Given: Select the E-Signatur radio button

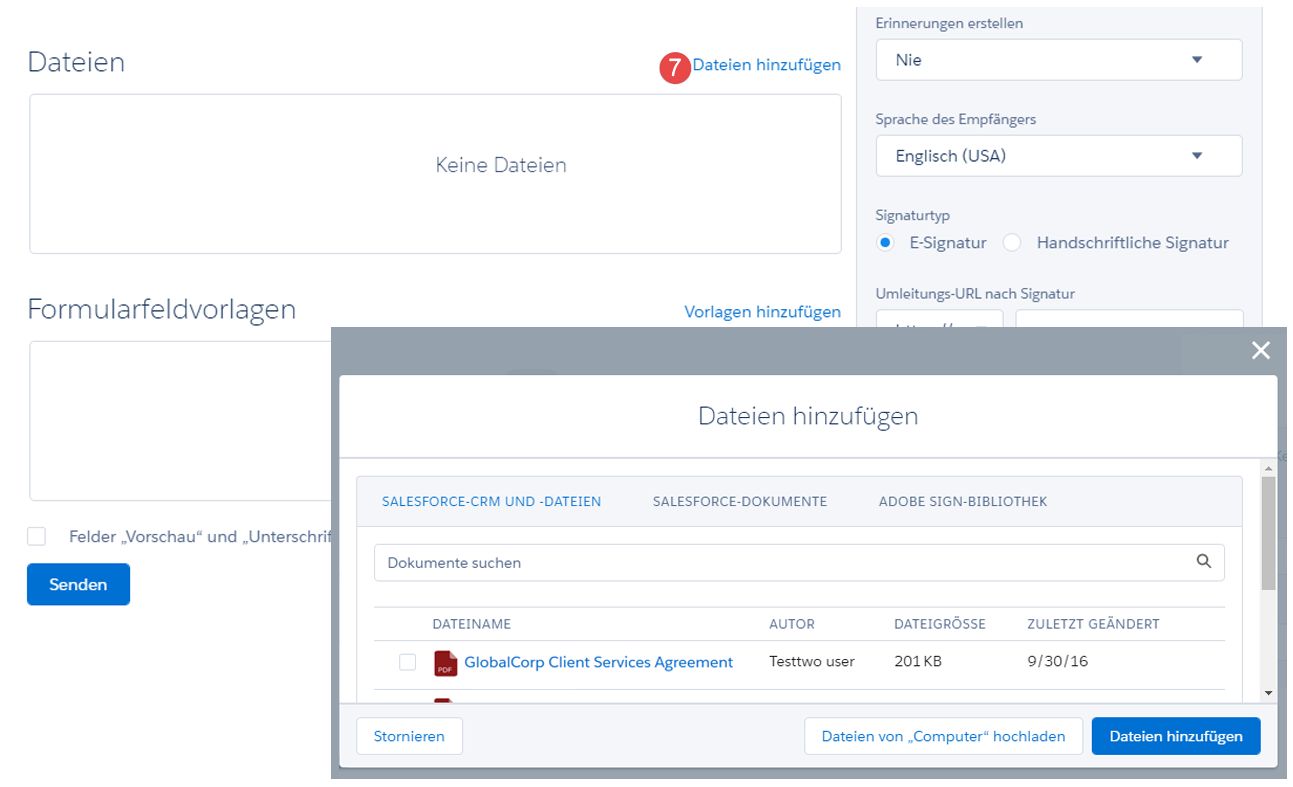Looking at the screenshot, I should [x=885, y=243].
